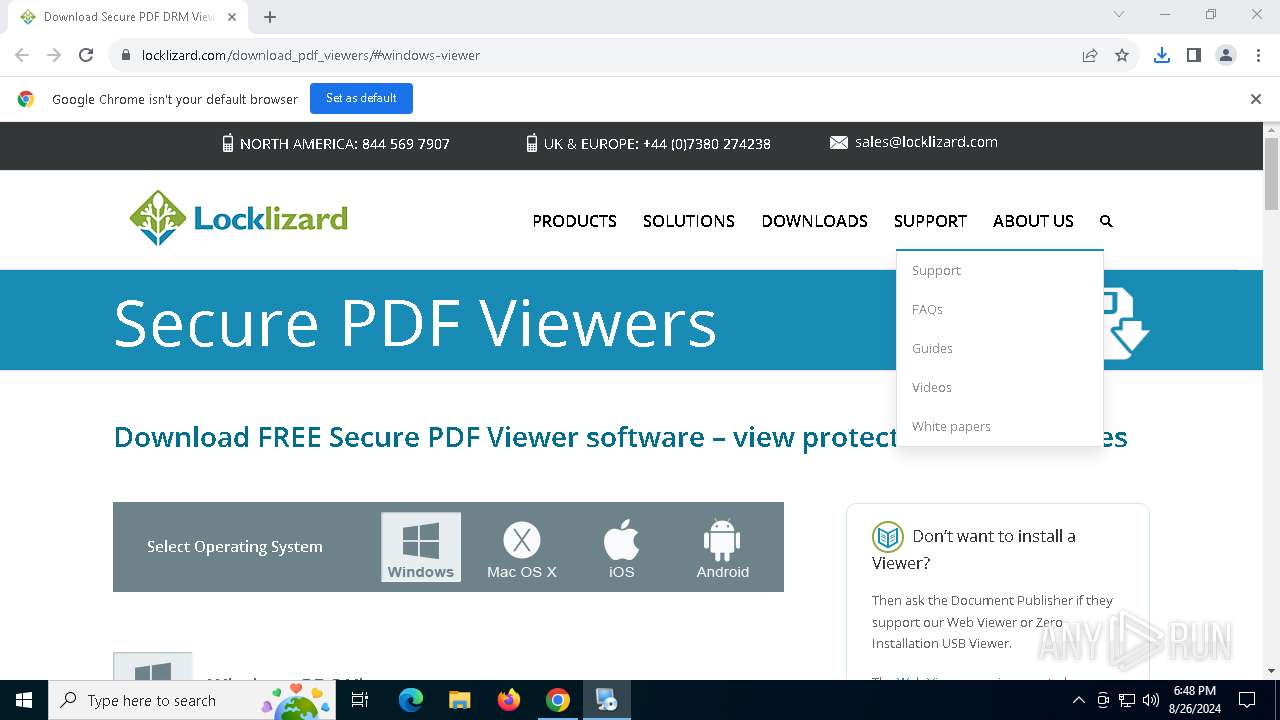The image size is (1280, 720).
Task: Open a new tab with plus button
Action: pos(270,17)
